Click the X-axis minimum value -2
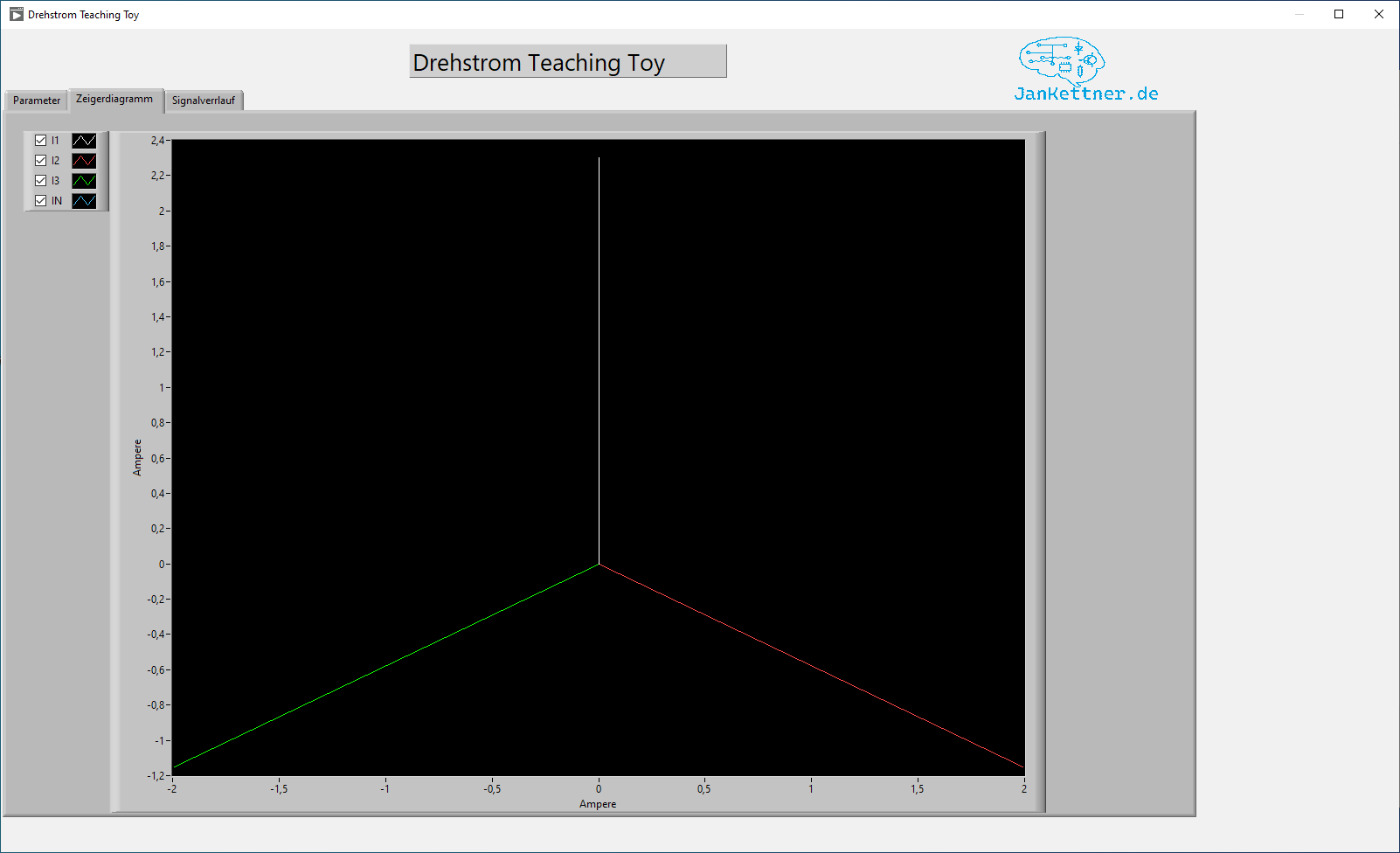Viewport: 1400px width, 853px height. (x=172, y=788)
